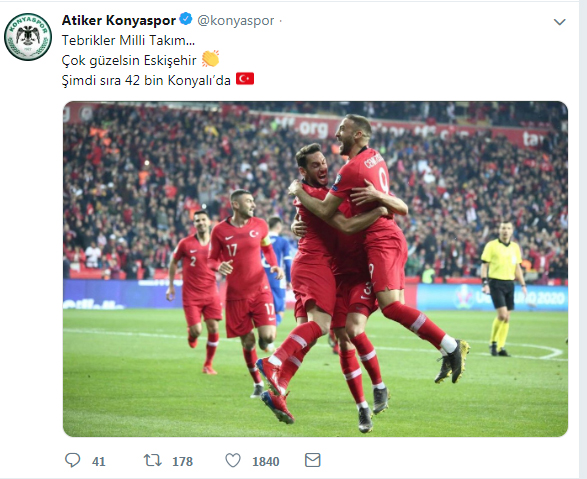Send via the envelope message icon
587x479 pixels.
[313, 460]
